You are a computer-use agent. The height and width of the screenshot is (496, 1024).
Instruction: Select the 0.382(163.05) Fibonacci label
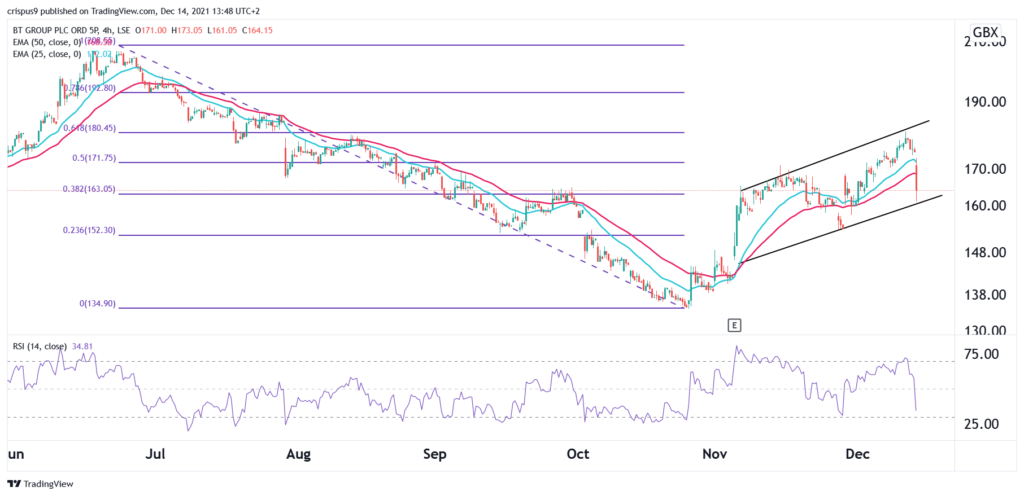89,189
